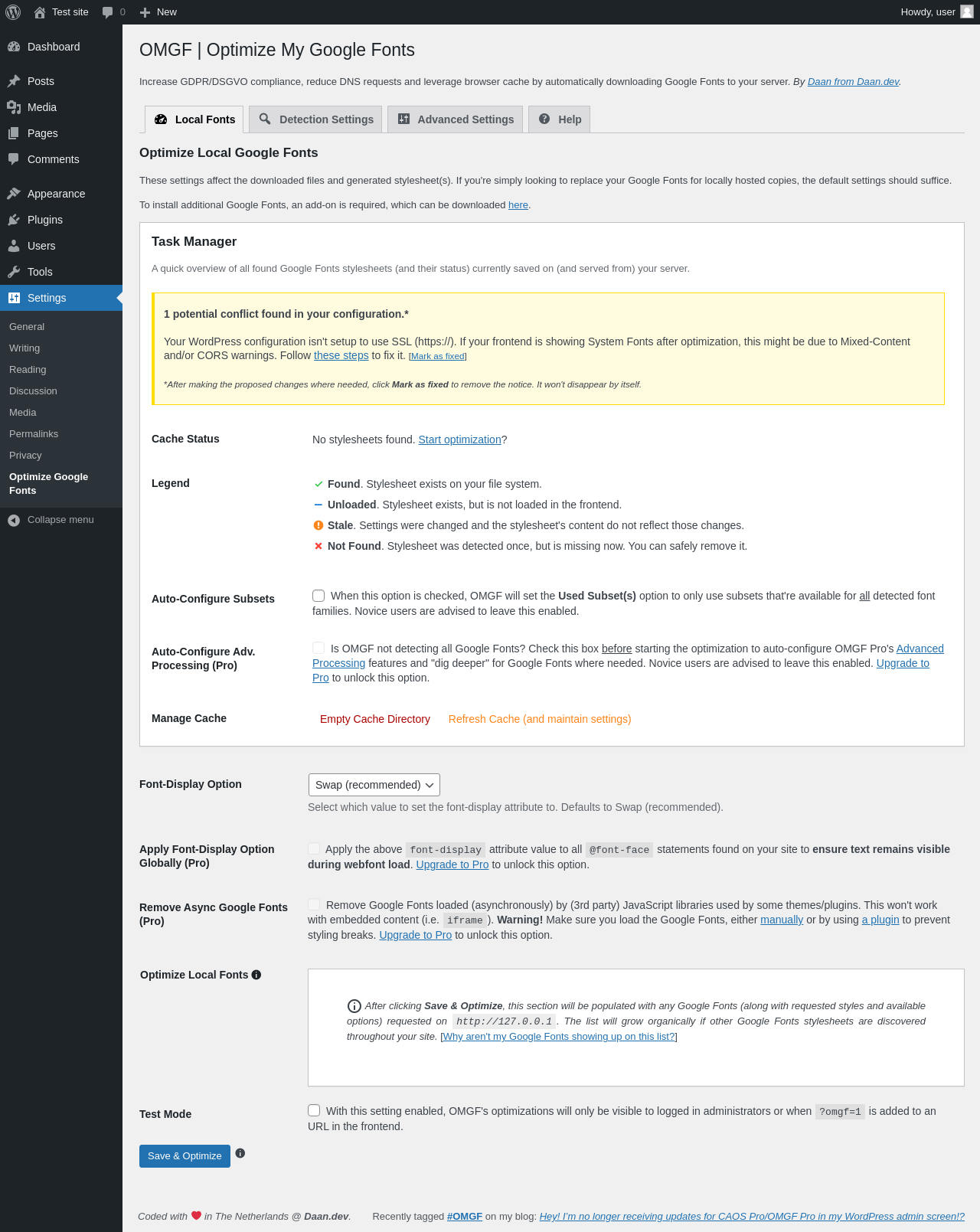
Task: Toggle the Test Mode checkbox
Action: (x=314, y=1110)
